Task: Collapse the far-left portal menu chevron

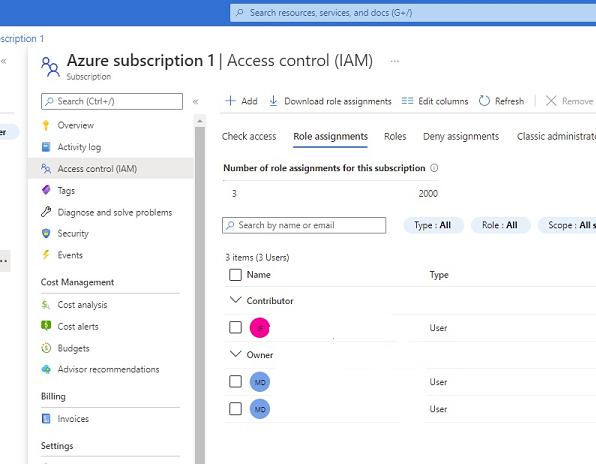Action: 3,61
